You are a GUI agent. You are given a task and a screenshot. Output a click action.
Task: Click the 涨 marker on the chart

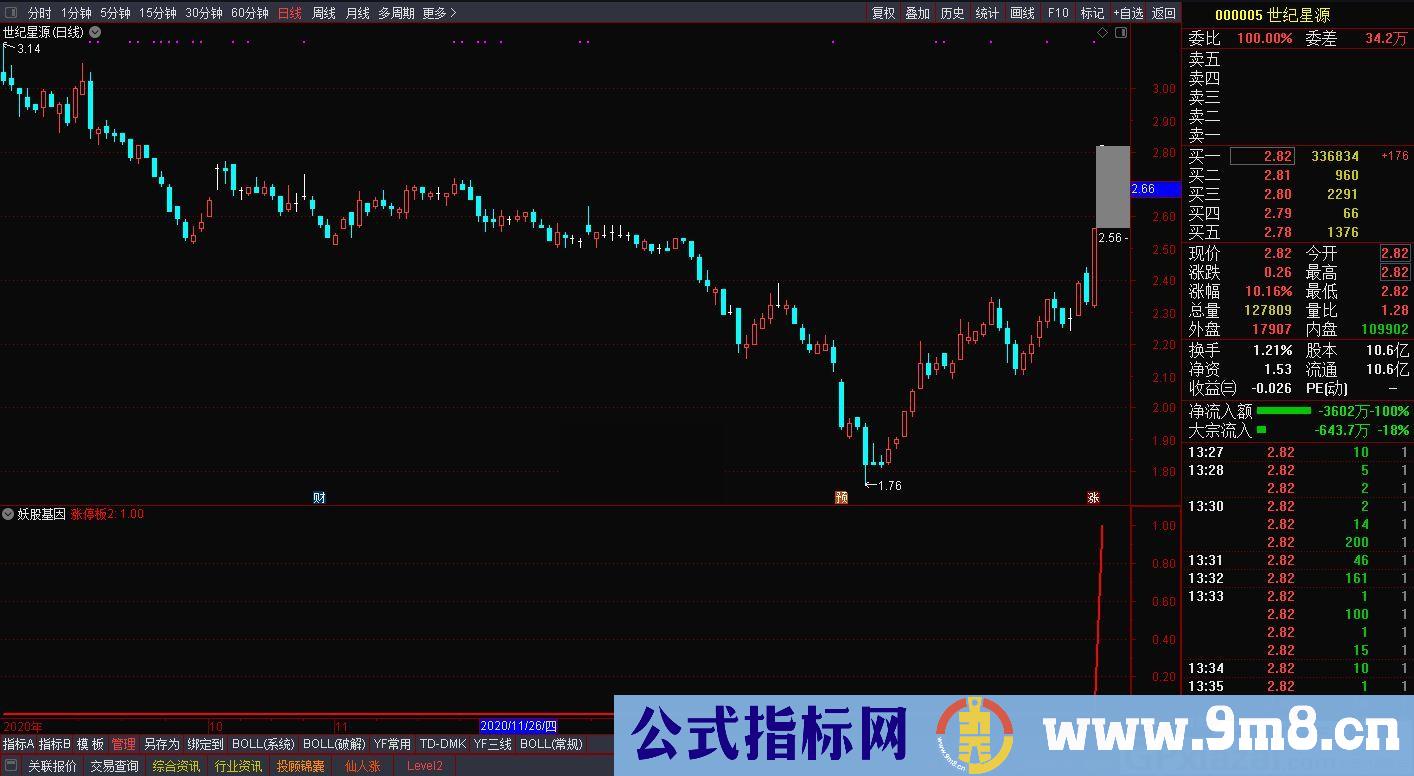pyautogui.click(x=1093, y=497)
